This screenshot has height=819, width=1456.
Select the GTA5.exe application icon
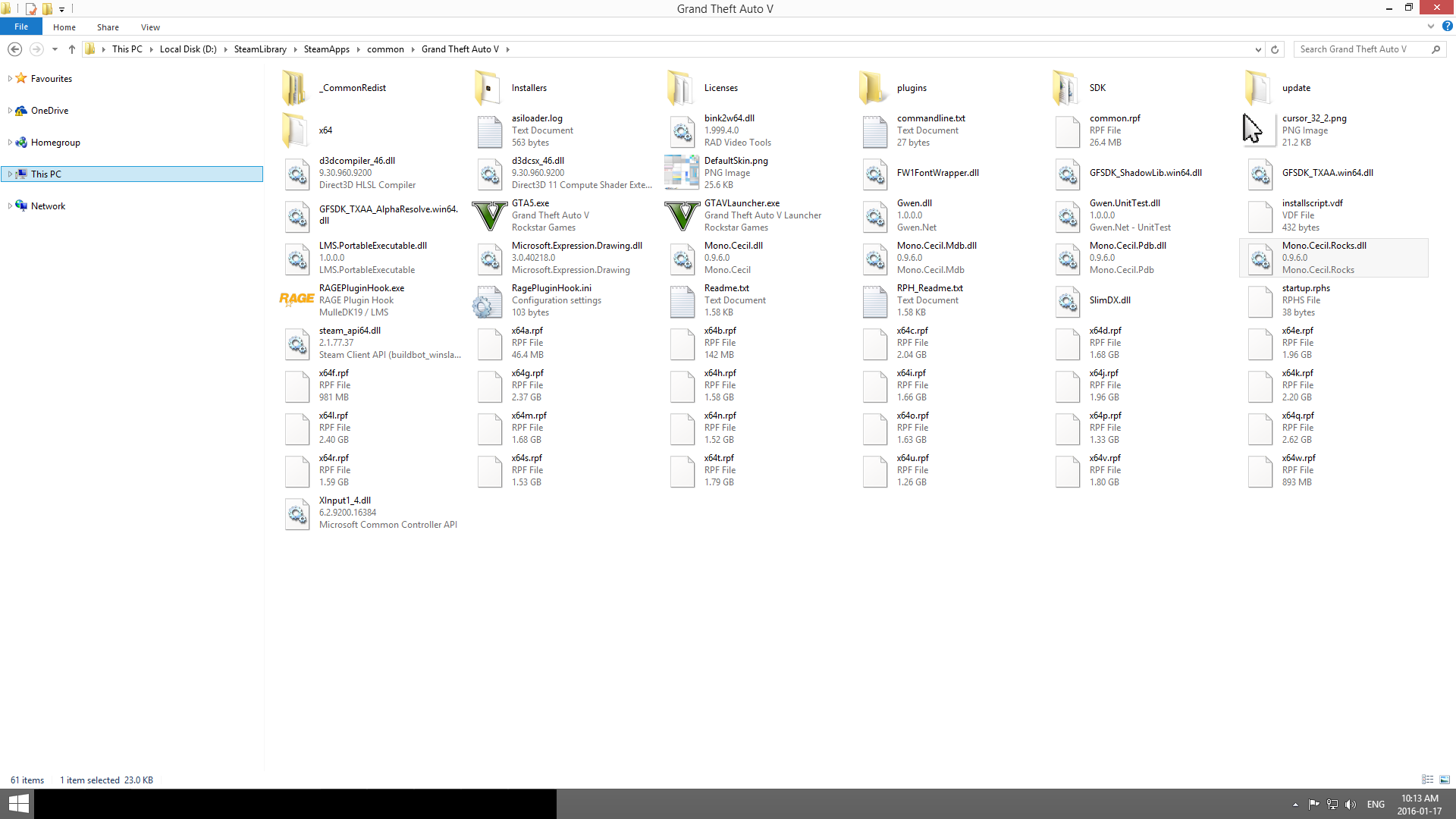click(489, 215)
